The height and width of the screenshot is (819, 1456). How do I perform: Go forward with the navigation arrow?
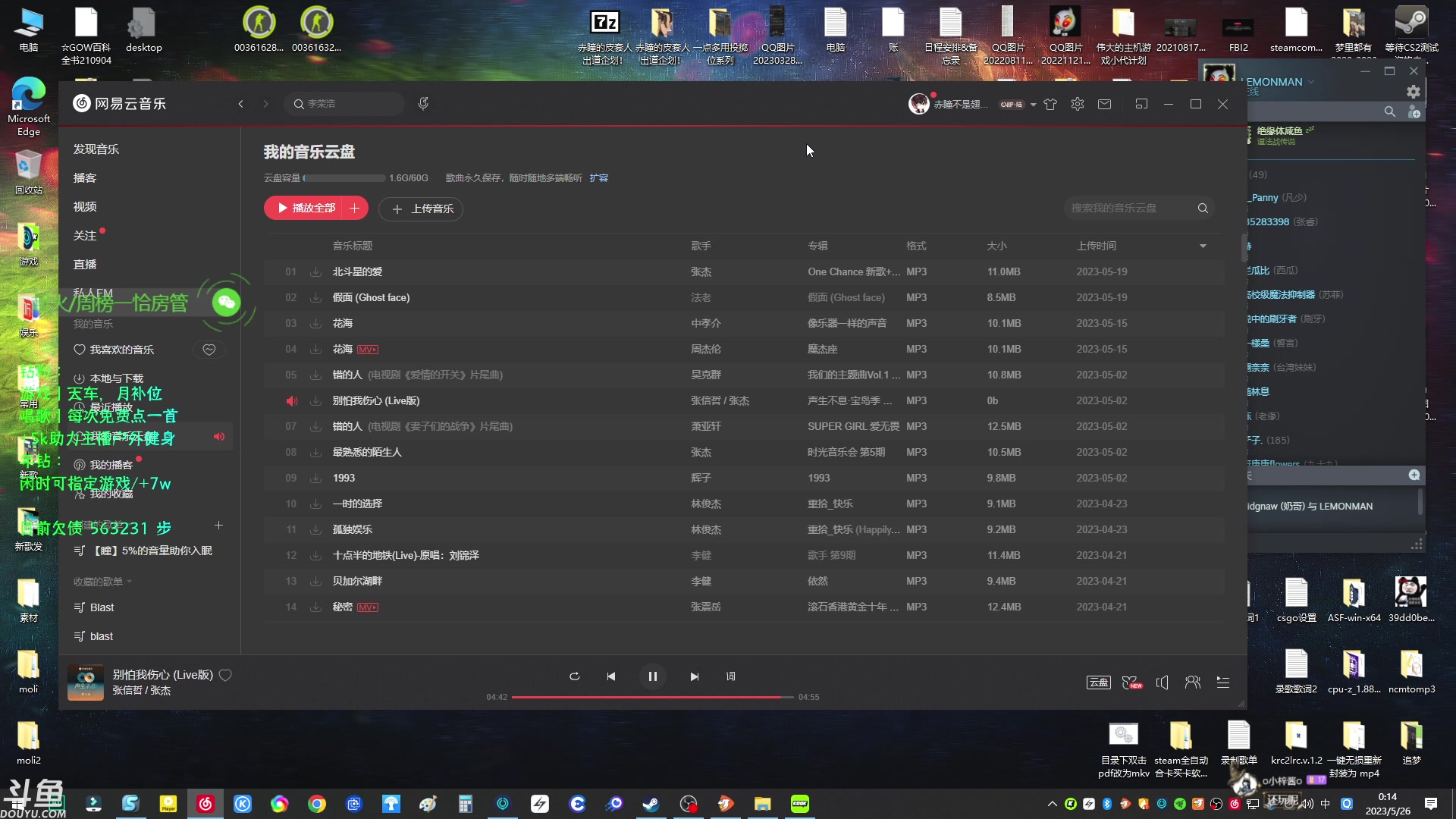click(266, 104)
